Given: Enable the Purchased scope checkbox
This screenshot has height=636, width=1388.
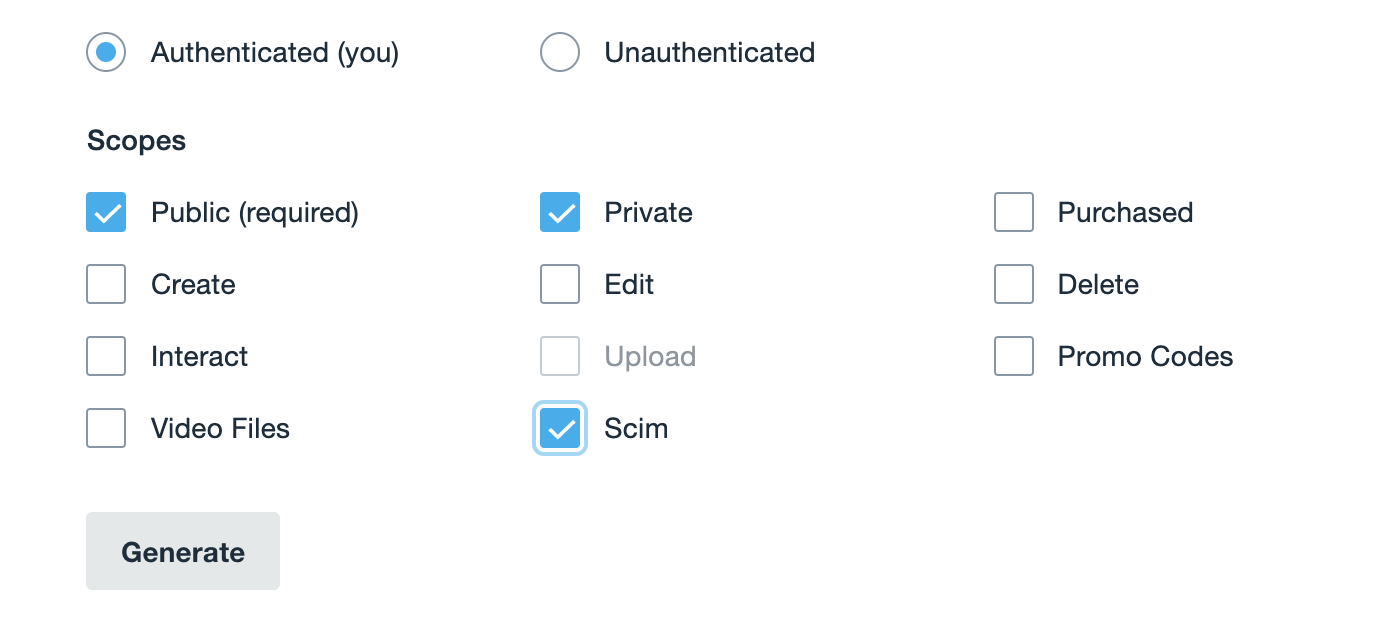Looking at the screenshot, I should [x=1013, y=212].
